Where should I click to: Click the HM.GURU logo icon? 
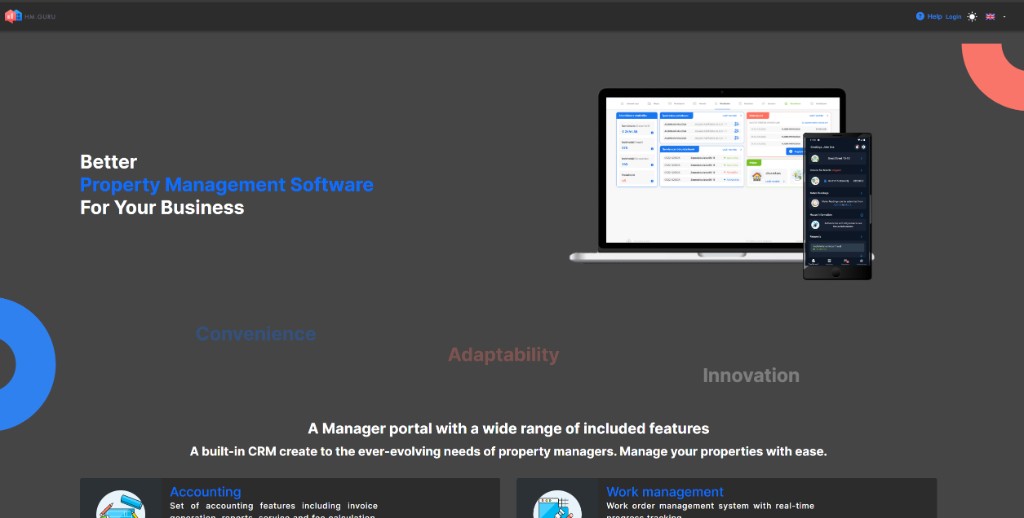[x=13, y=16]
